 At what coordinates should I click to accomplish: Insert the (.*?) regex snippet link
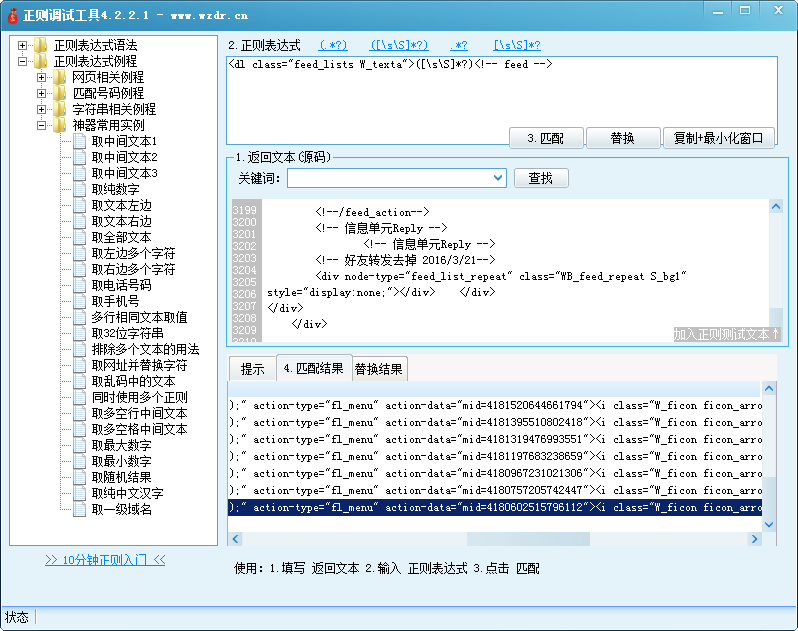click(x=333, y=45)
